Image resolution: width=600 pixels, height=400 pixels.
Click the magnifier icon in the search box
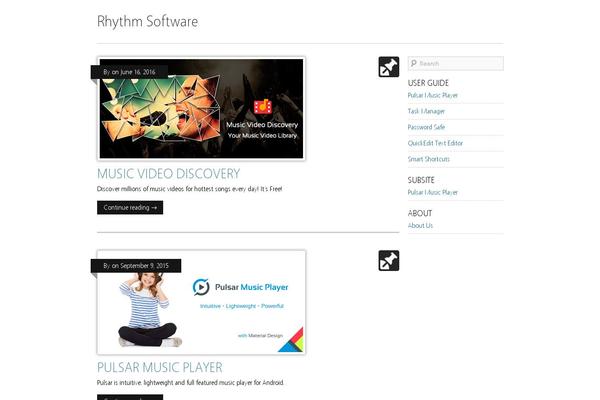(413, 64)
